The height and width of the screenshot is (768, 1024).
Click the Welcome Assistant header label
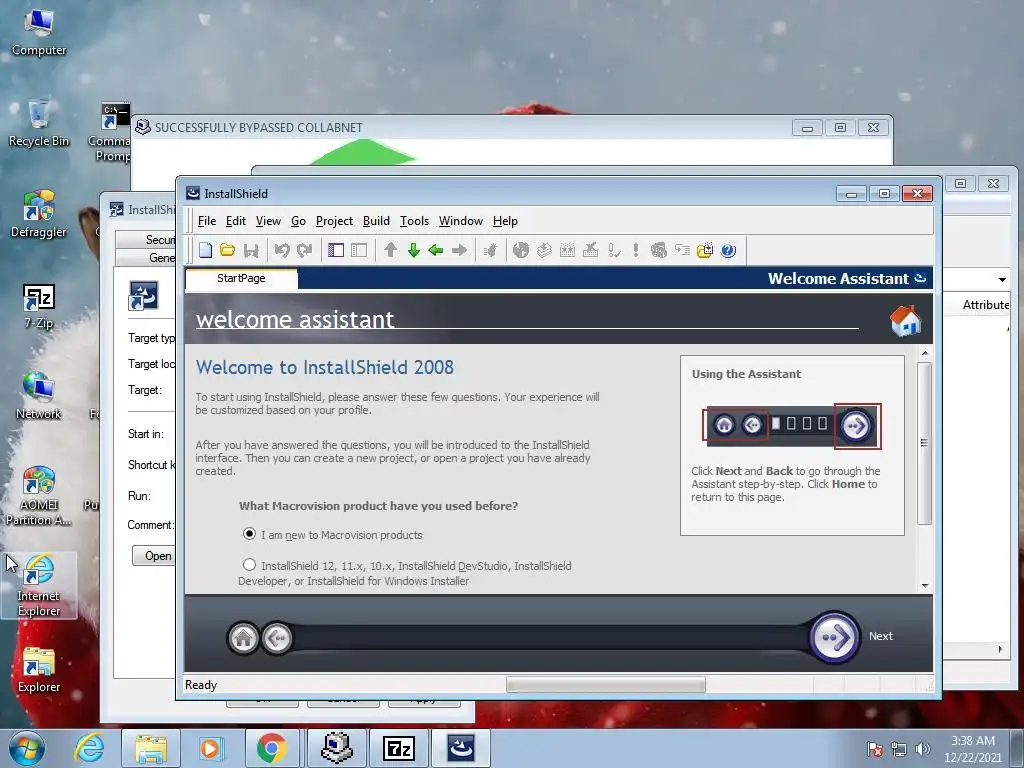pos(838,279)
